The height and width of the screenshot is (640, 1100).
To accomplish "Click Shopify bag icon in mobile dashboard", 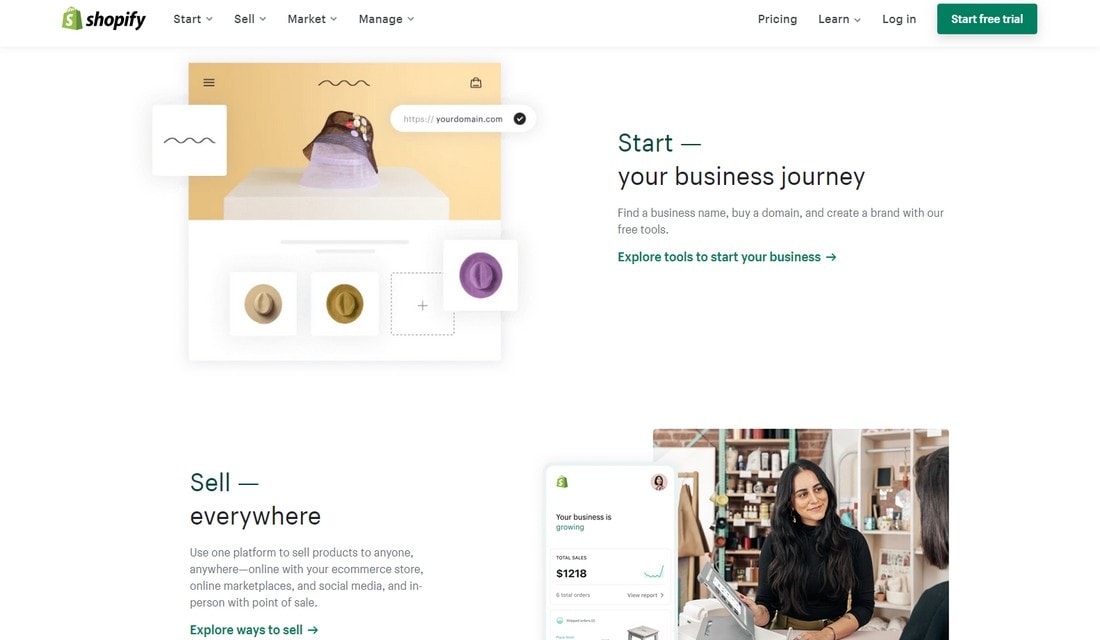I will (x=562, y=482).
